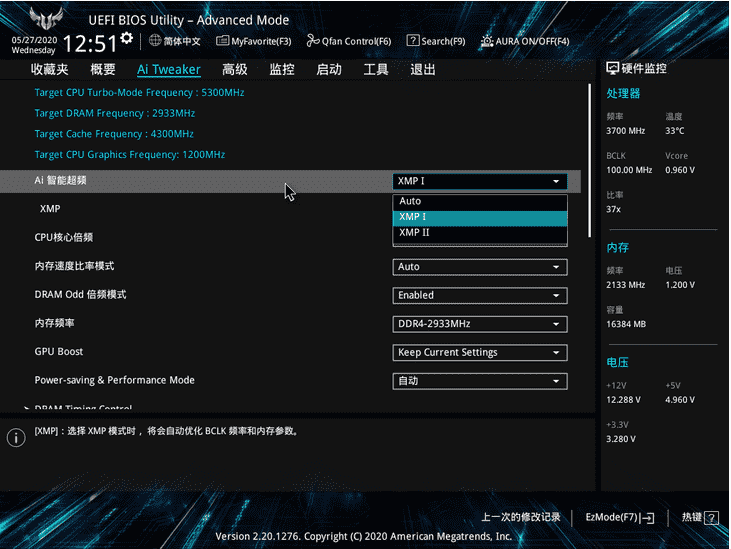The height and width of the screenshot is (549, 731).
Task: Click the MyFavorite folder icon
Action: tap(222, 41)
